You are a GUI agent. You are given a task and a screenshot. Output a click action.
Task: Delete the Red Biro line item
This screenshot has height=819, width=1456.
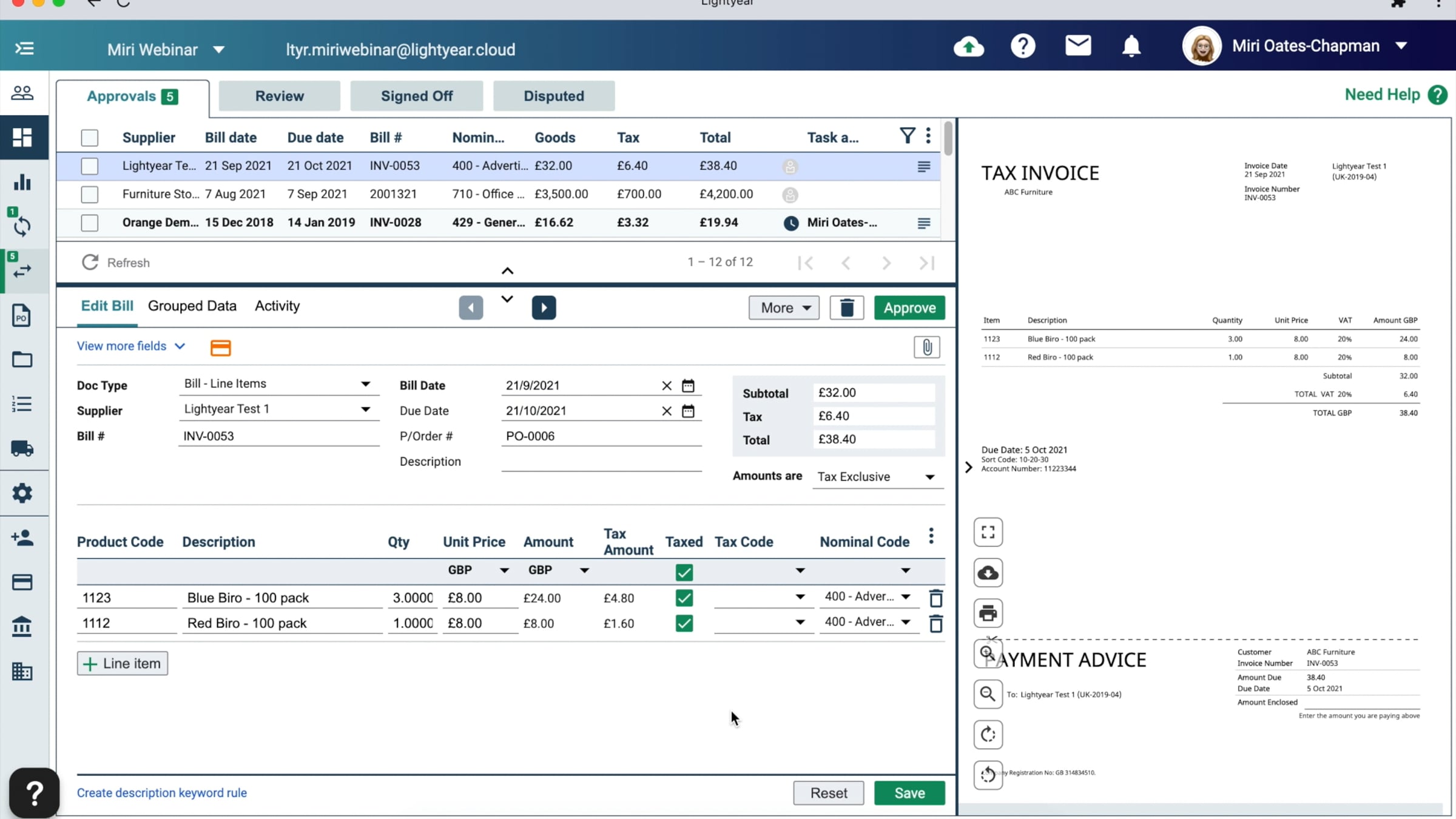tap(935, 624)
